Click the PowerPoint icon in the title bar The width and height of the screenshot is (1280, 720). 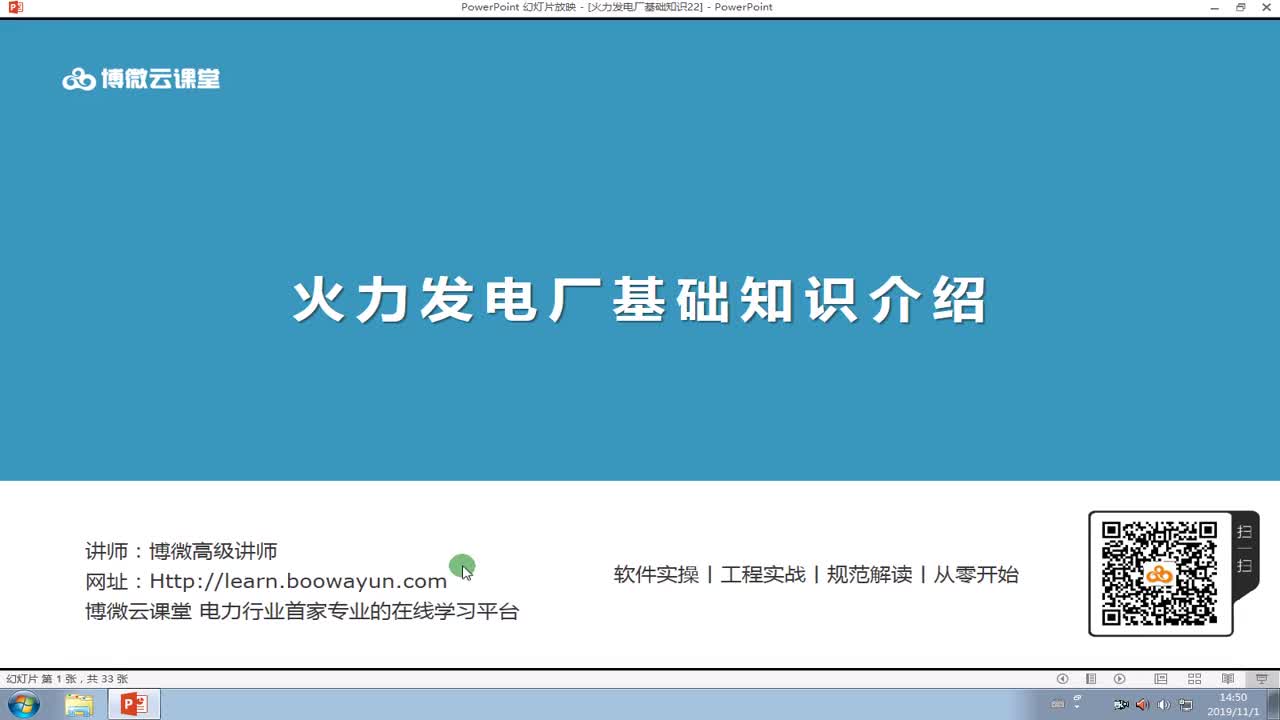click(x=13, y=7)
